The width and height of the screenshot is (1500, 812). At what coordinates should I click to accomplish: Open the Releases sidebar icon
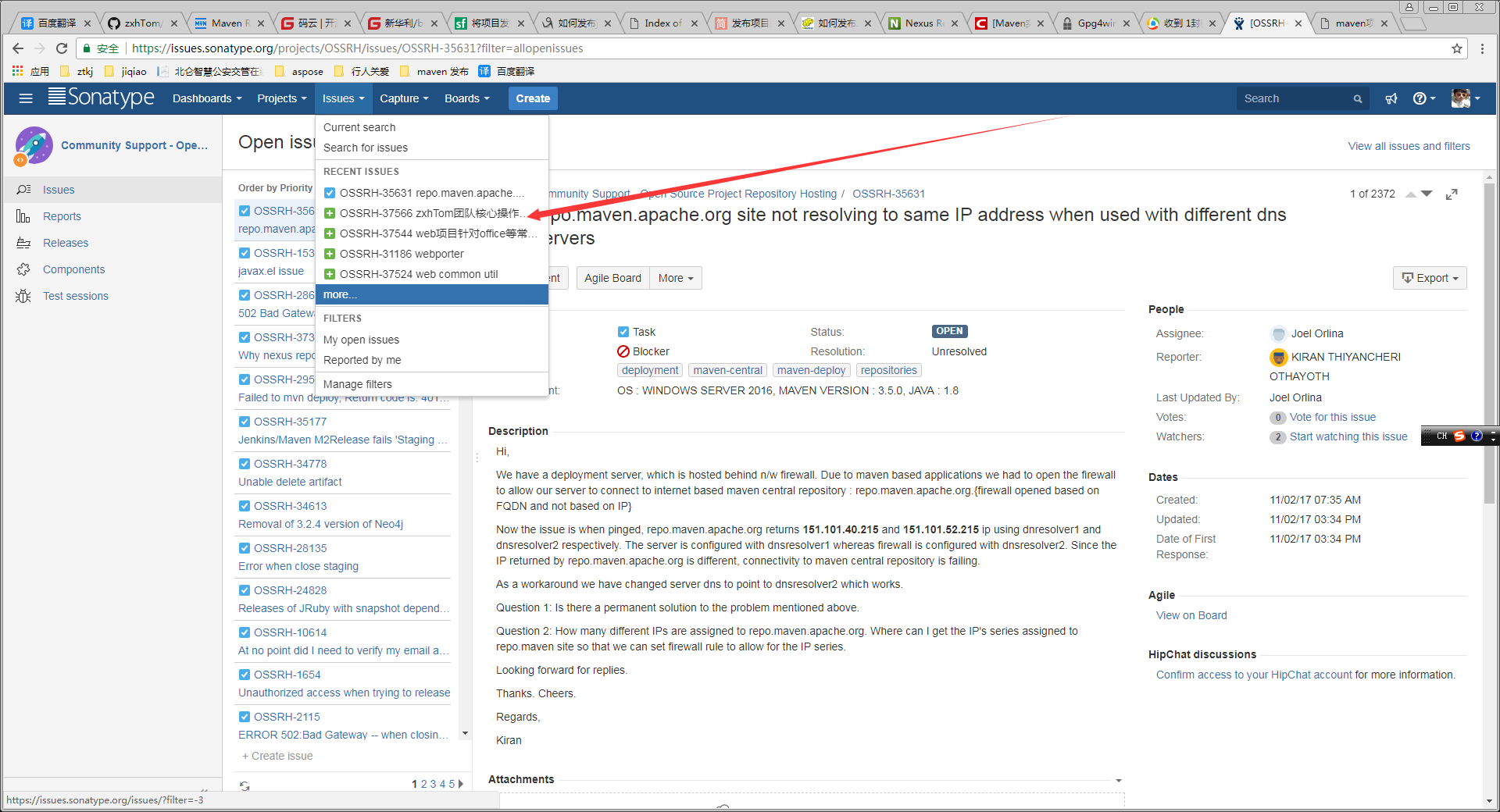(x=23, y=243)
